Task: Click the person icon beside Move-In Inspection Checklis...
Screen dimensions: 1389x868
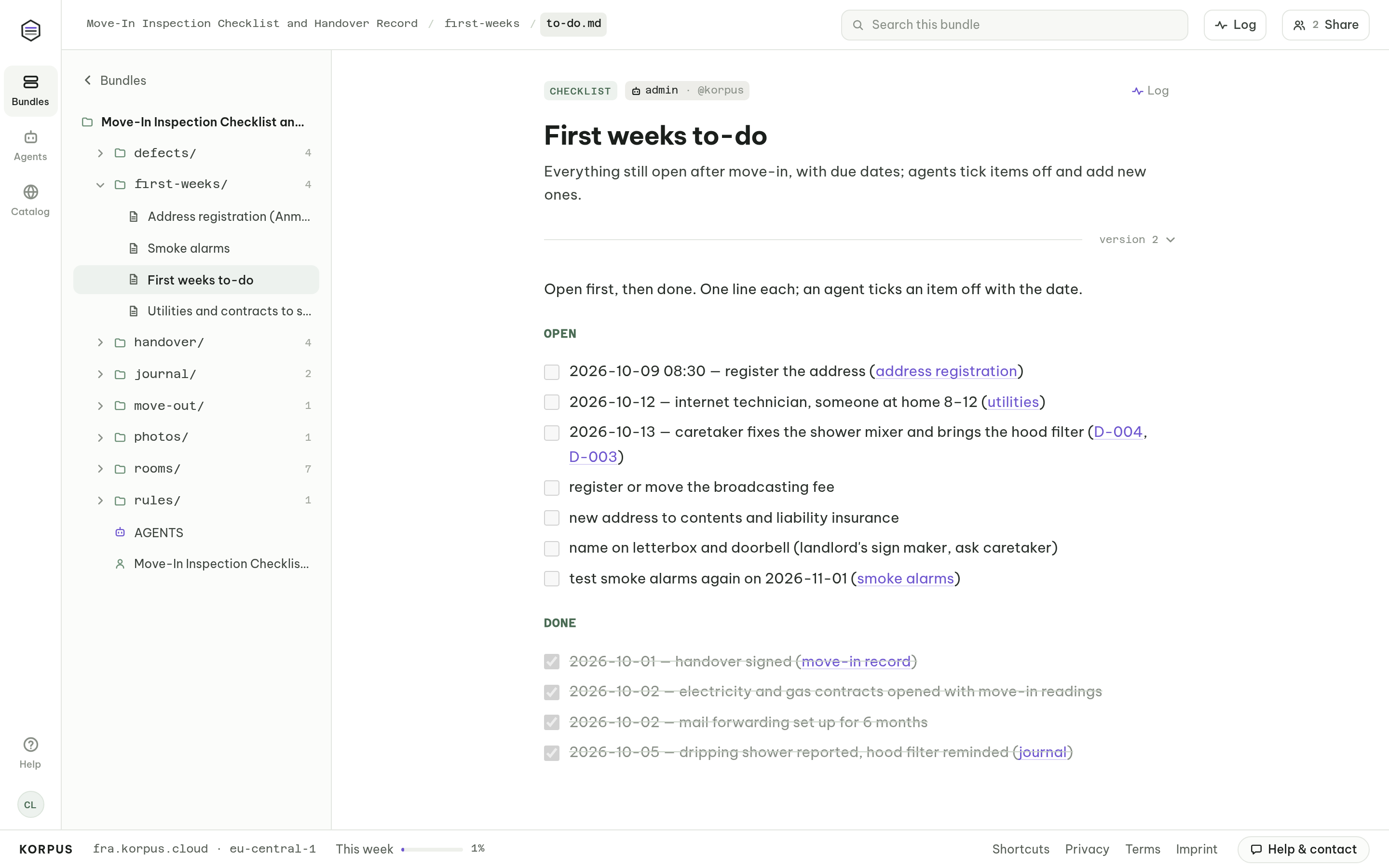Action: click(120, 564)
